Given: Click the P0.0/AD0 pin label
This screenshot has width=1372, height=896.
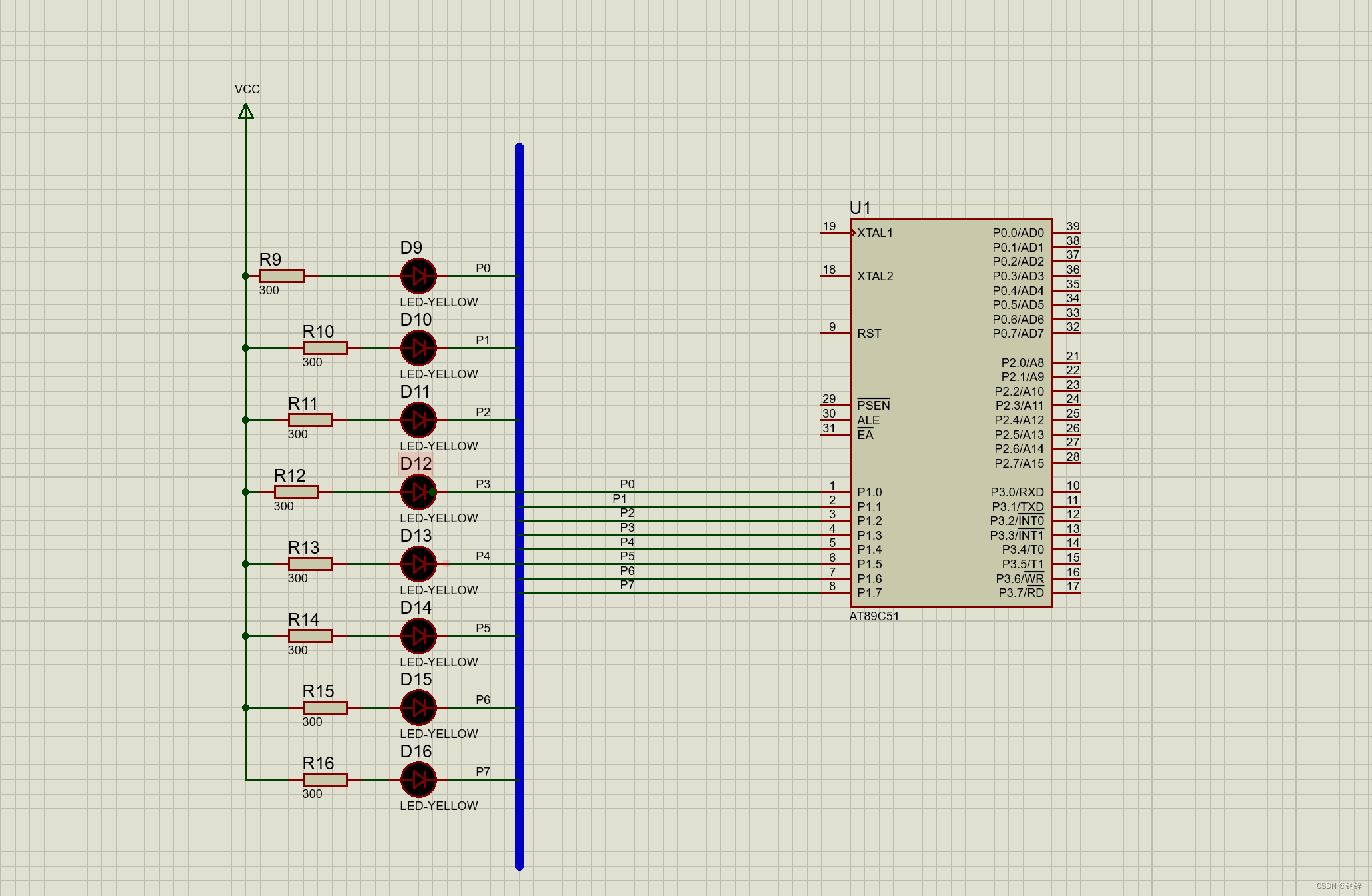Looking at the screenshot, I should 1018,233.
